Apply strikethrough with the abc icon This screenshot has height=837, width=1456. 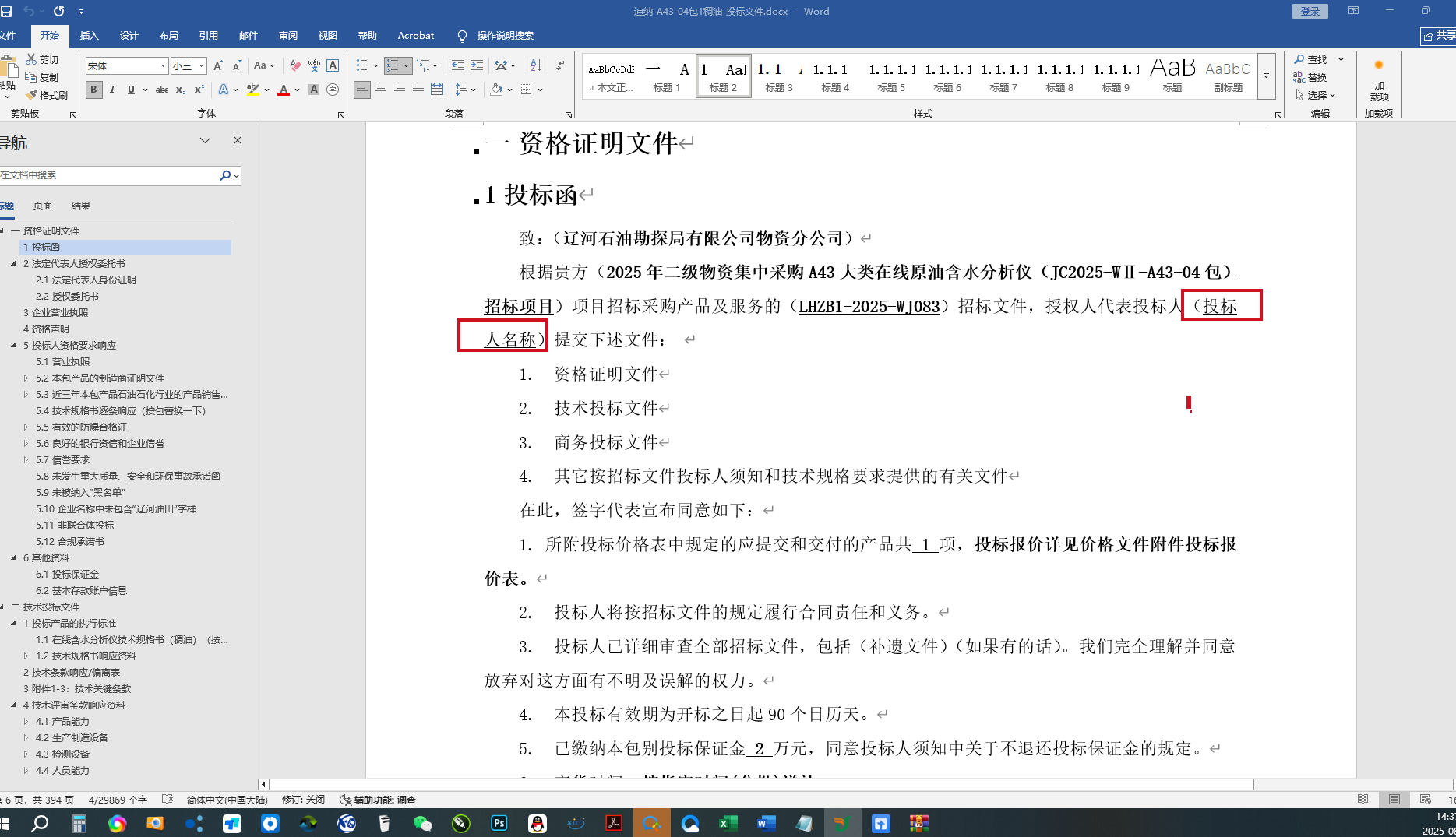(162, 90)
